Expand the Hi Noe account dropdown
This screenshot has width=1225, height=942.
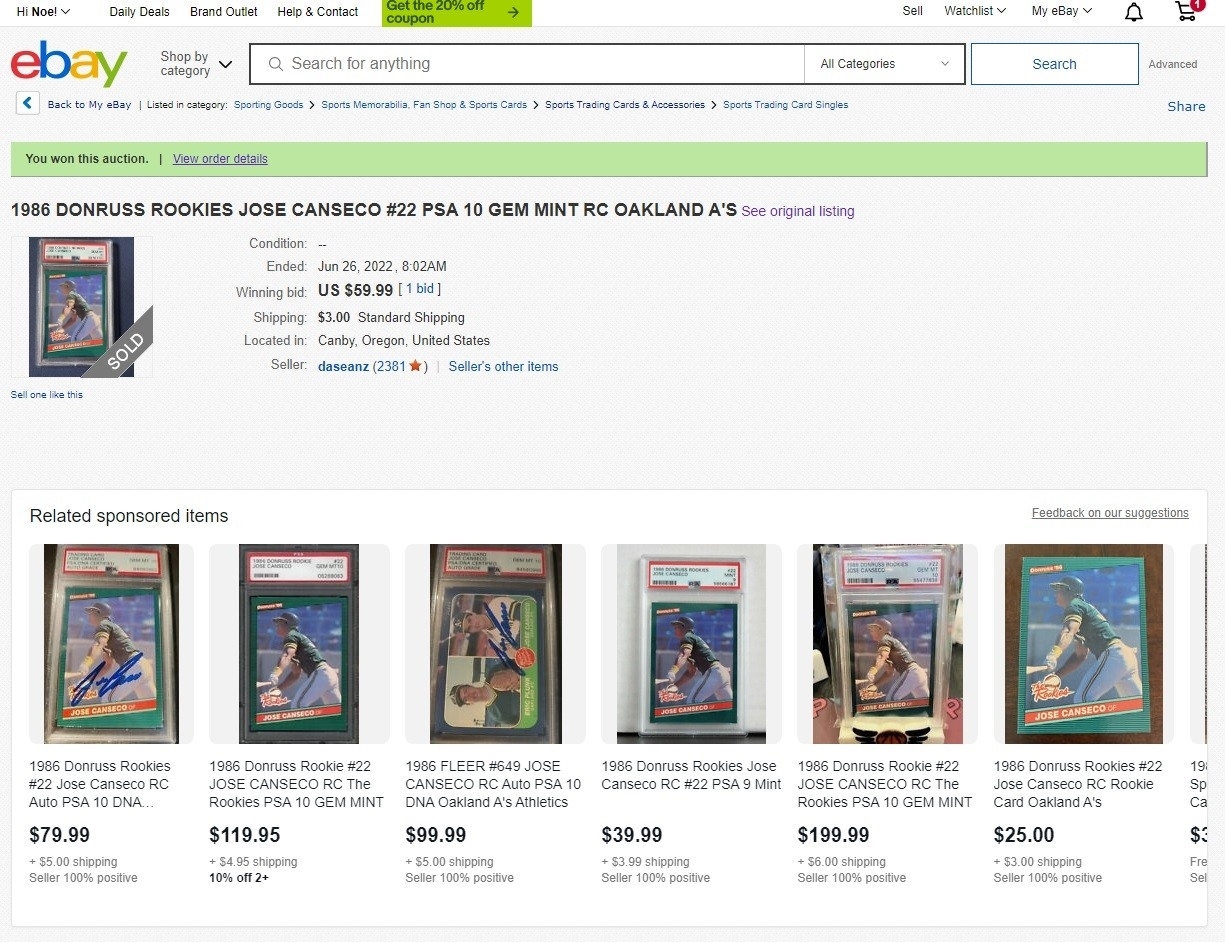(43, 12)
